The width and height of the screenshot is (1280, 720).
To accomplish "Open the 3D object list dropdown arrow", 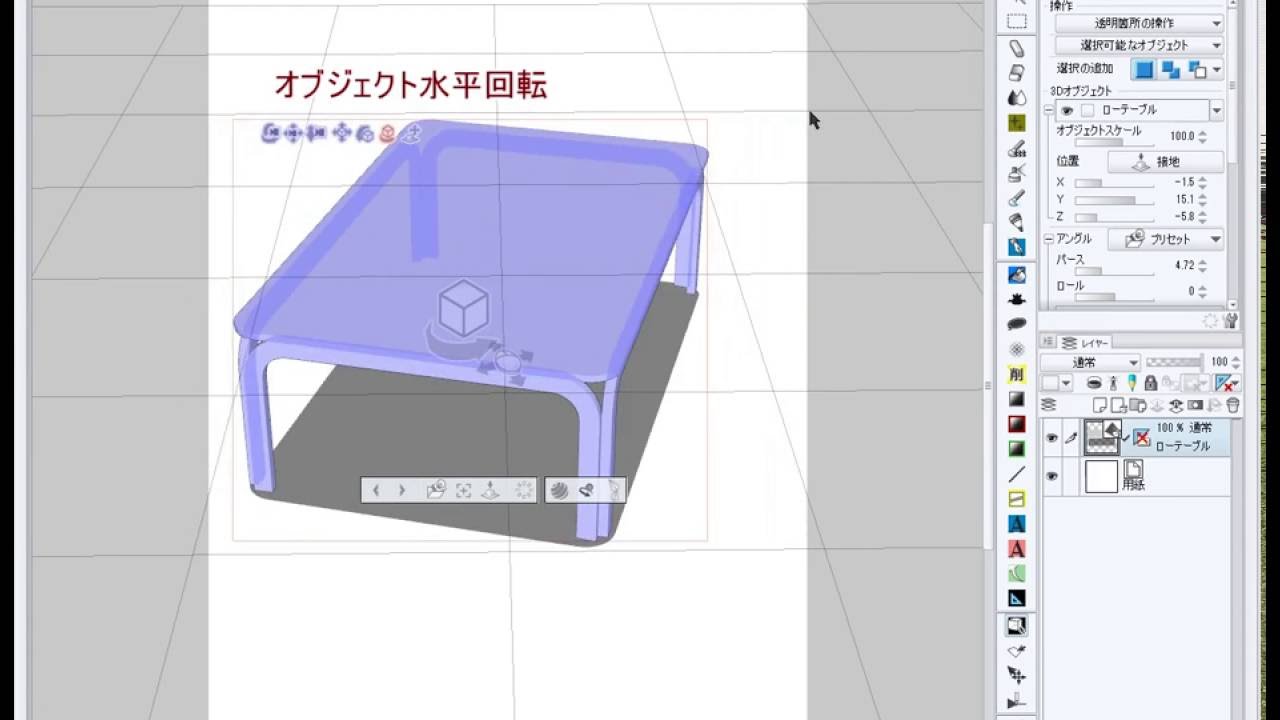I will [x=1216, y=111].
